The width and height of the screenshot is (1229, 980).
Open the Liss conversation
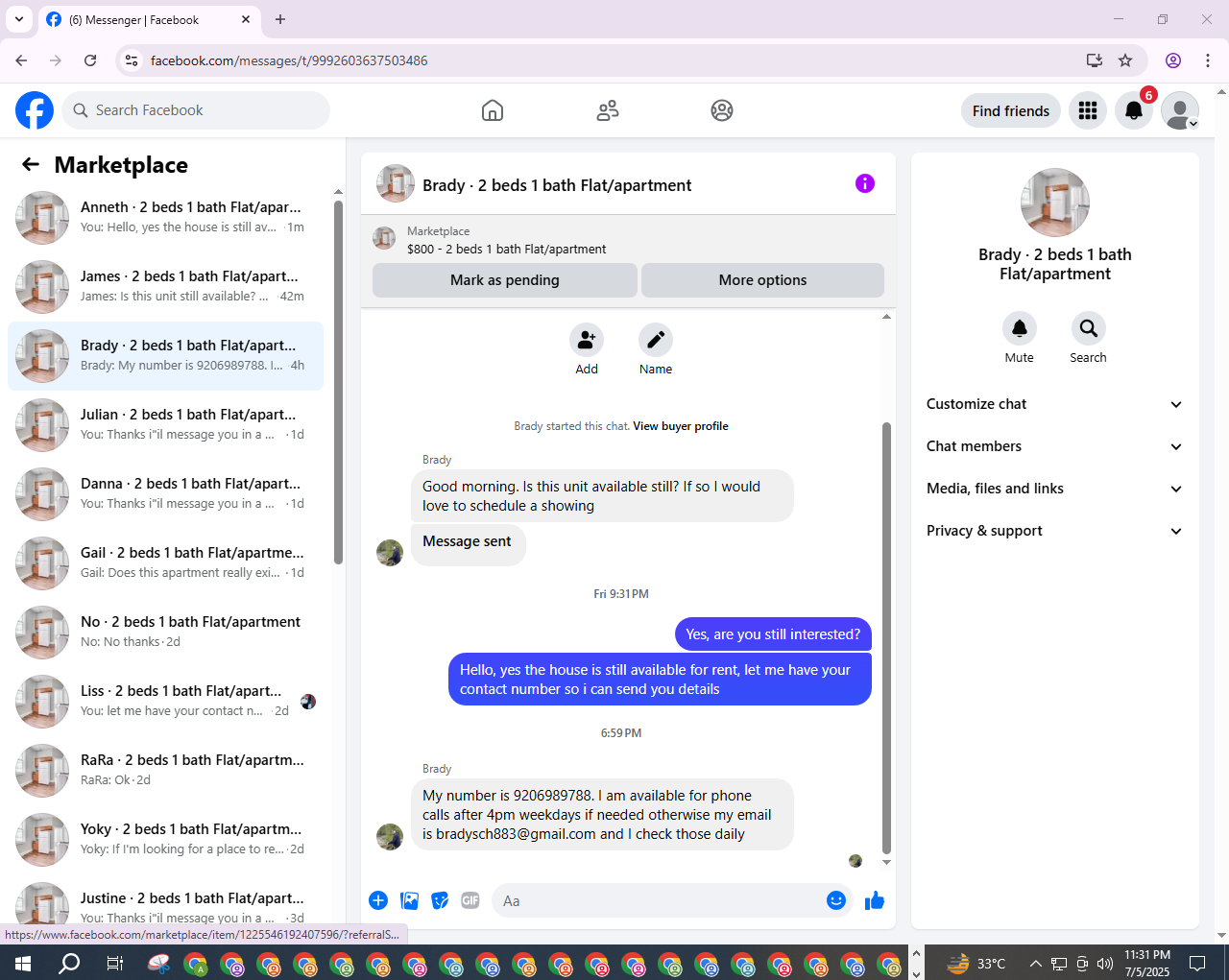click(165, 702)
